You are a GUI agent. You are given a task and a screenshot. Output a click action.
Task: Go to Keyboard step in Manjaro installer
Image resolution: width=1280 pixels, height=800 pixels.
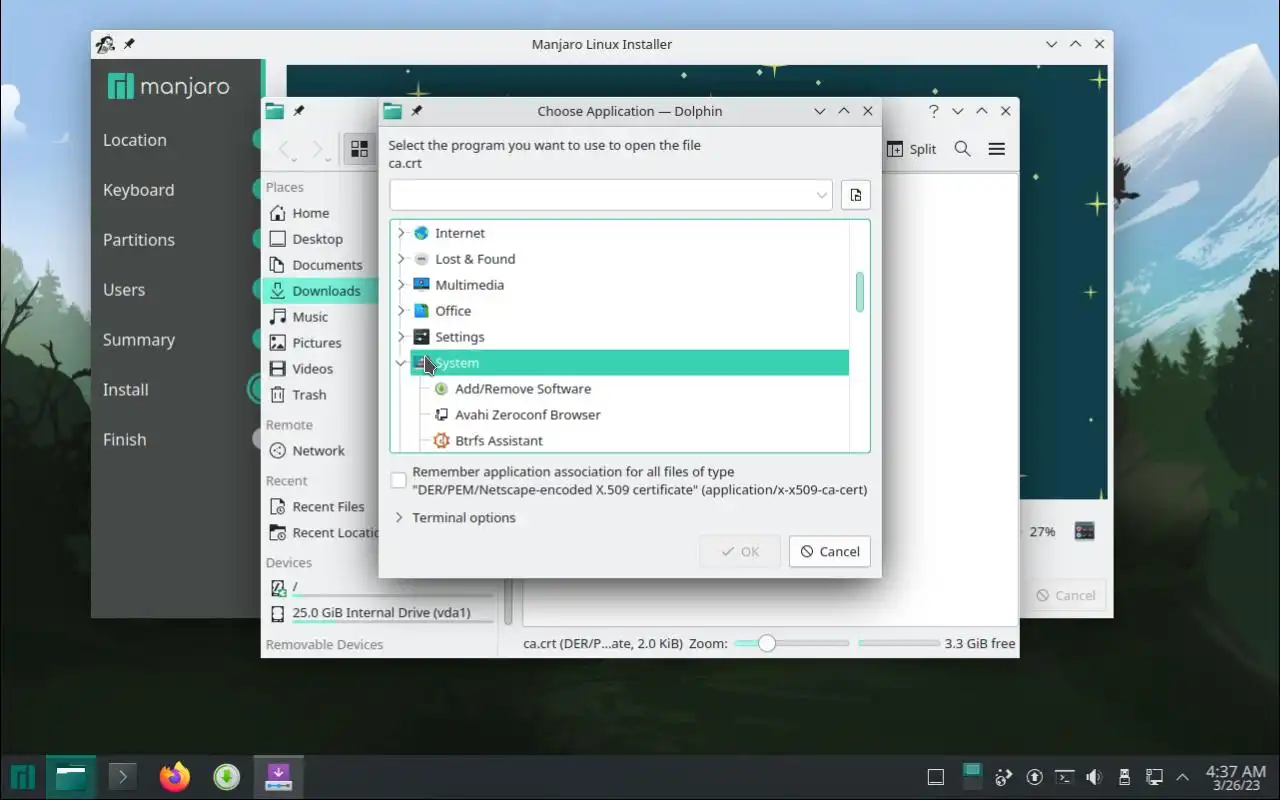[138, 190]
